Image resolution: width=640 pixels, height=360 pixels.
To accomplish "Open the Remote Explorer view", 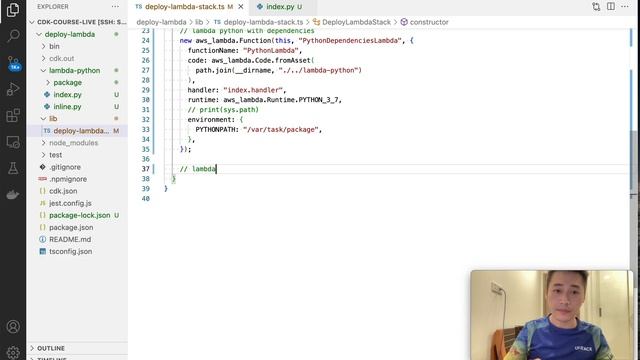I will pos(13,142).
